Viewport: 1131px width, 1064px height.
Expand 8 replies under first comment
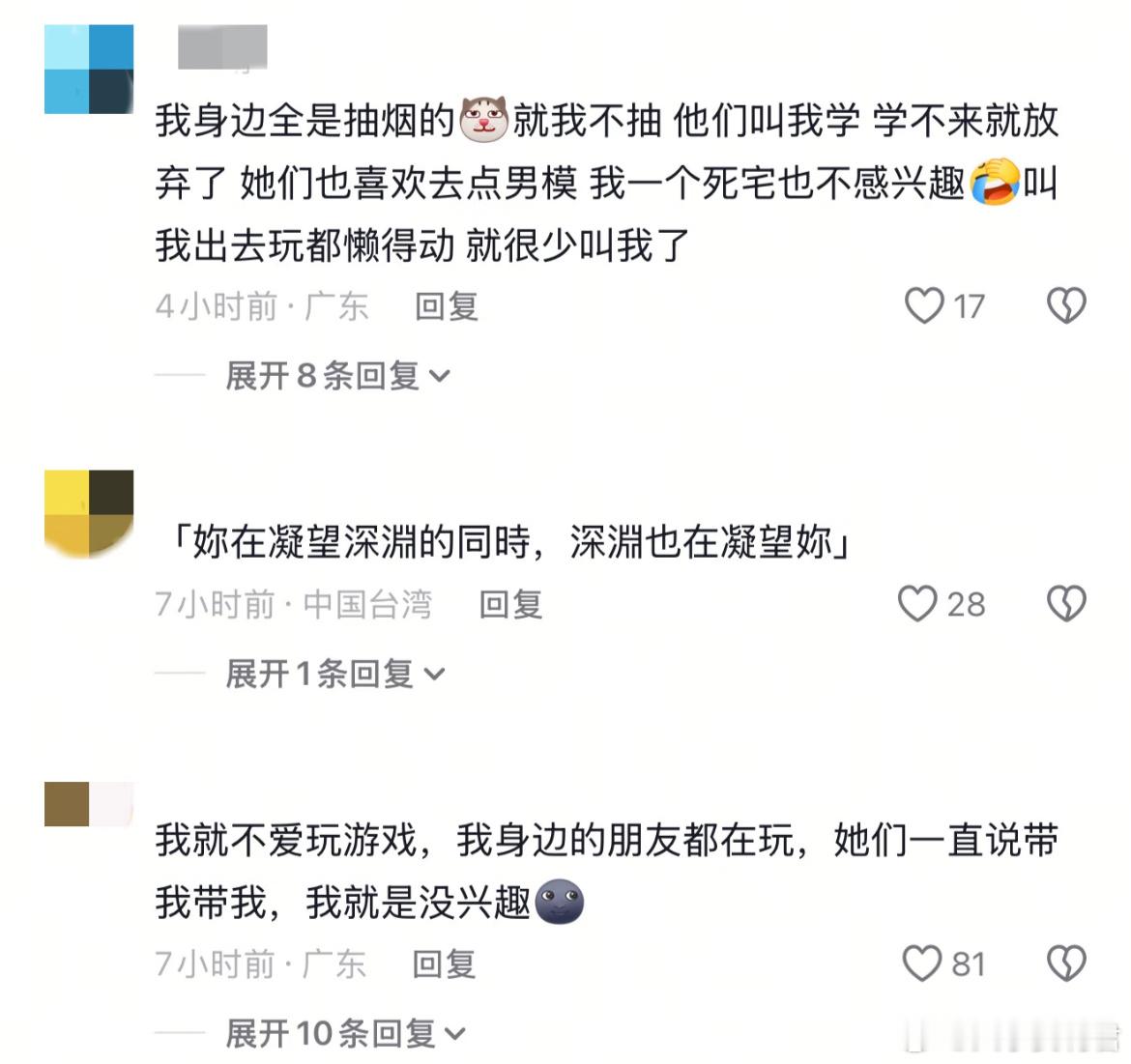(x=337, y=376)
